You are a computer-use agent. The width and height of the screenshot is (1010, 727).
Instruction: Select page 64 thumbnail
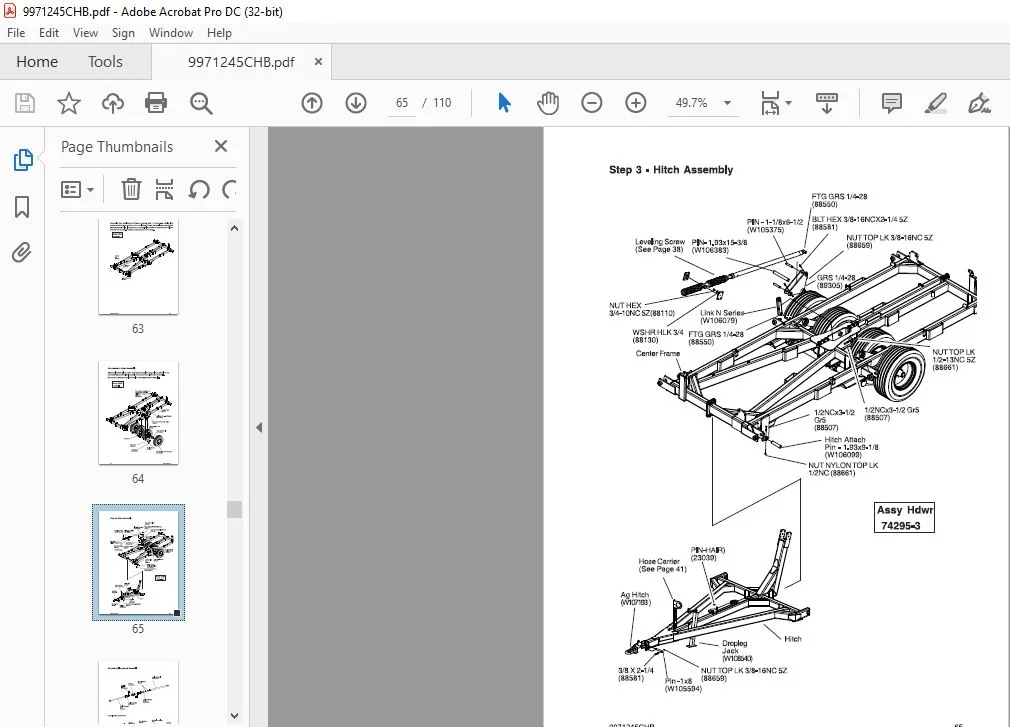pyautogui.click(x=138, y=413)
